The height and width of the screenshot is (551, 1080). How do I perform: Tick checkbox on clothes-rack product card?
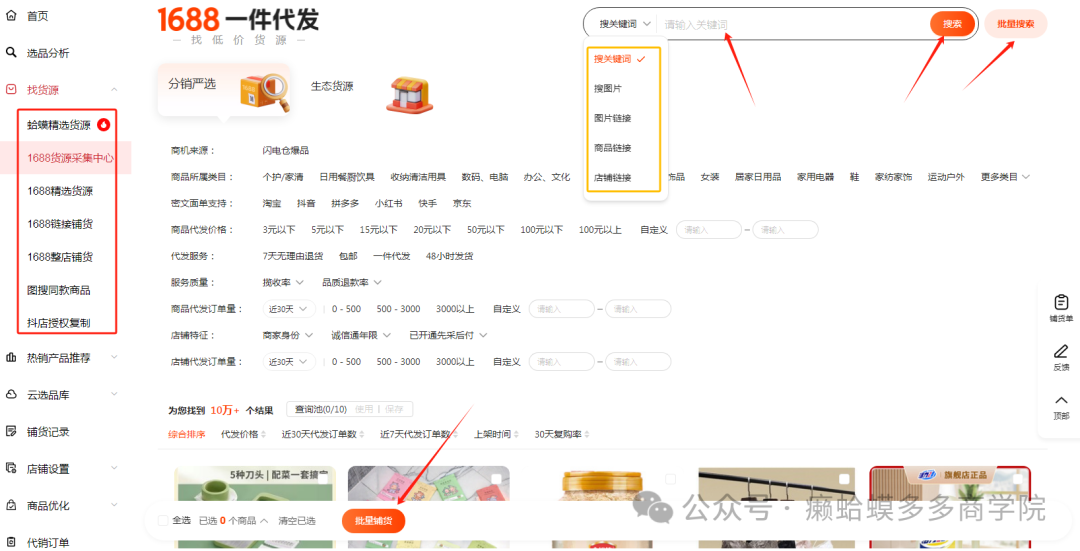point(844,479)
